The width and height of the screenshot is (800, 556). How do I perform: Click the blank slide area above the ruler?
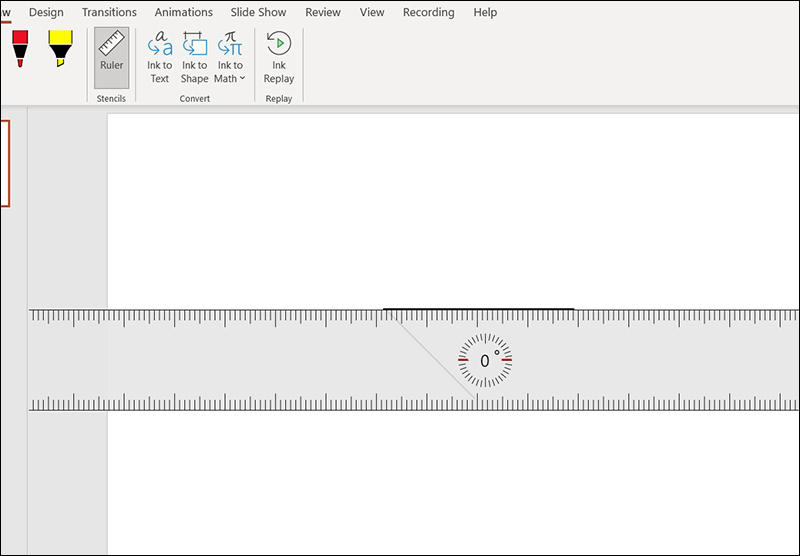click(450, 210)
